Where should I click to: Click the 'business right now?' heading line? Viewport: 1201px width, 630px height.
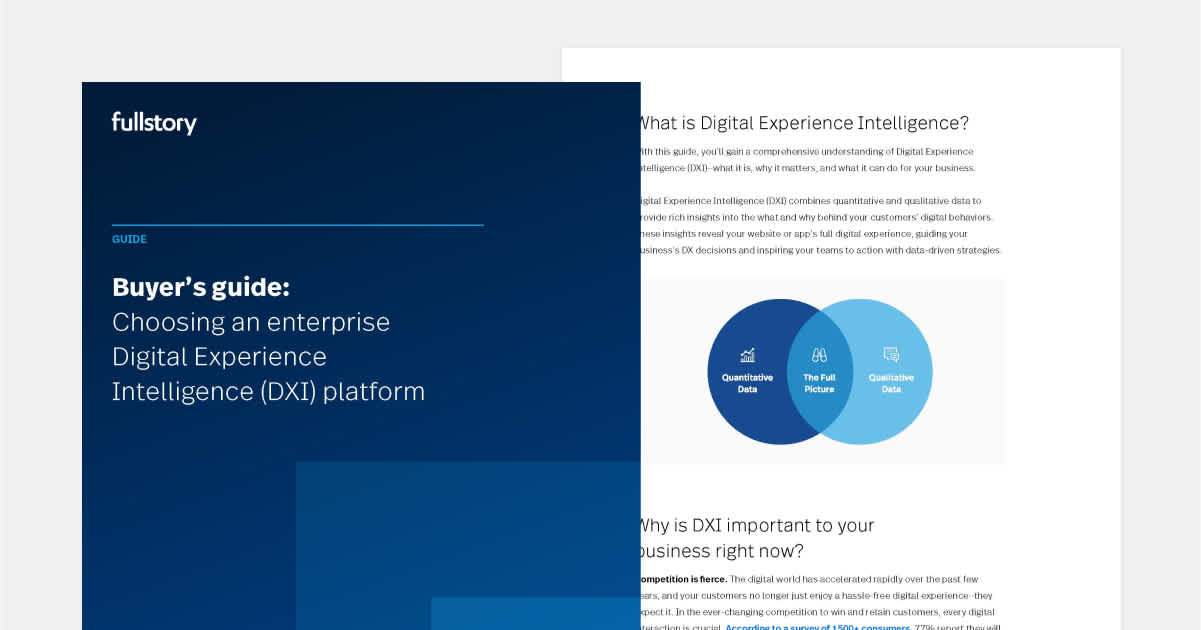pyautogui.click(x=722, y=551)
